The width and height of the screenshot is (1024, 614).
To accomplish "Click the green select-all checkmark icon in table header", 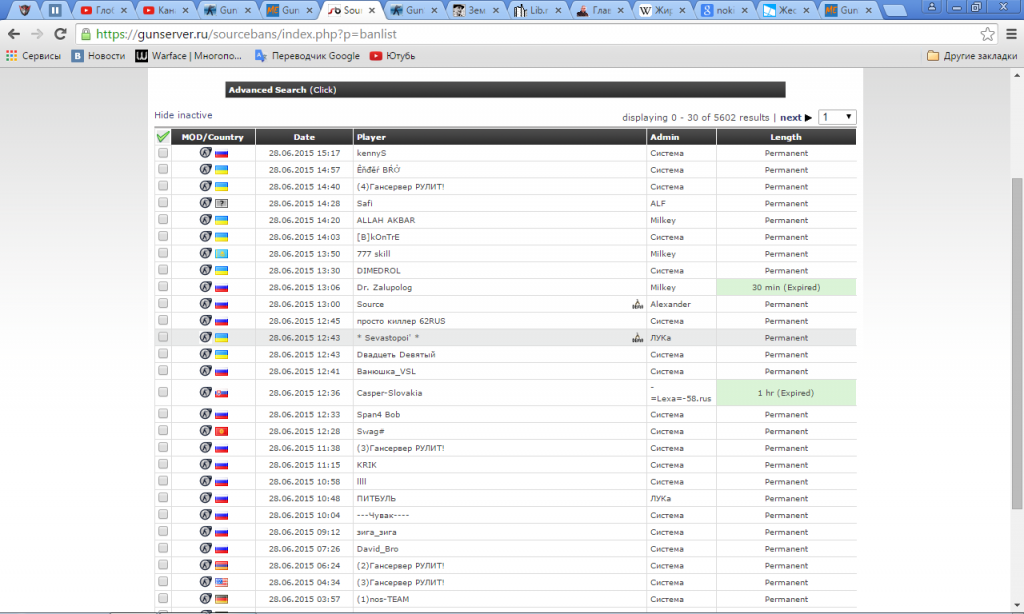I will (163, 137).
